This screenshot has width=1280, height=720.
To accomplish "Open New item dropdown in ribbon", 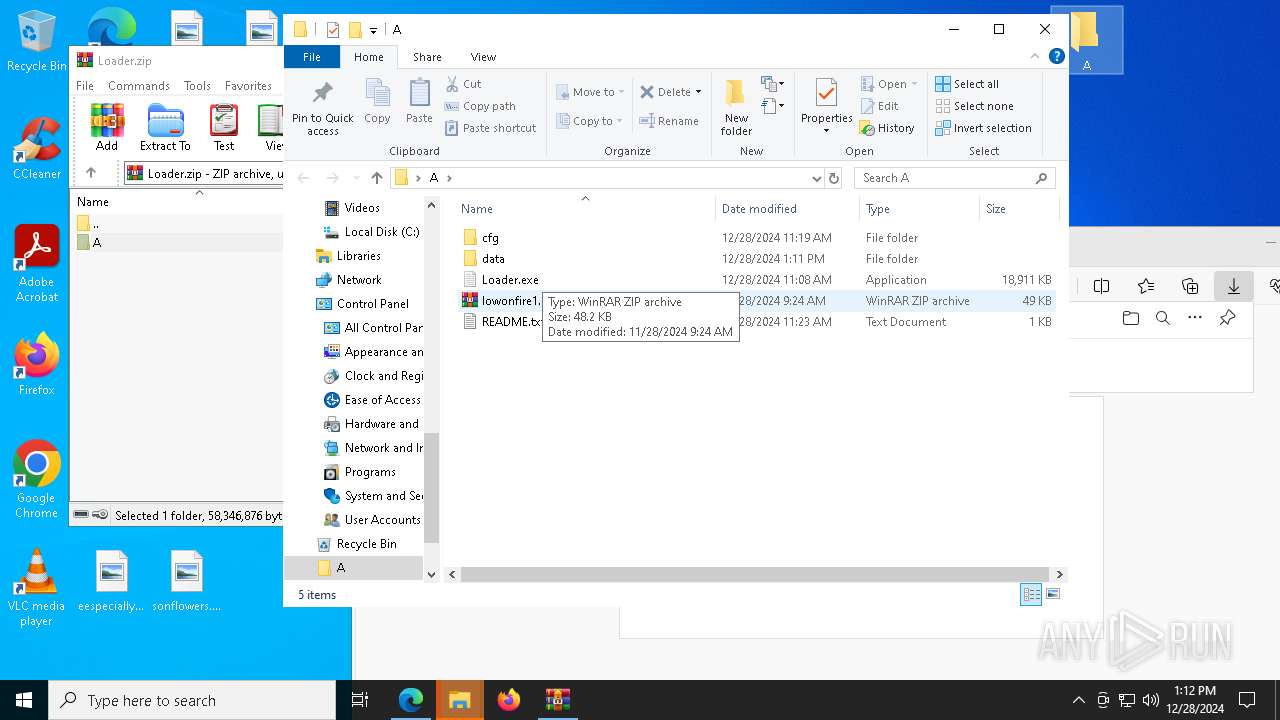I will click(x=772, y=84).
